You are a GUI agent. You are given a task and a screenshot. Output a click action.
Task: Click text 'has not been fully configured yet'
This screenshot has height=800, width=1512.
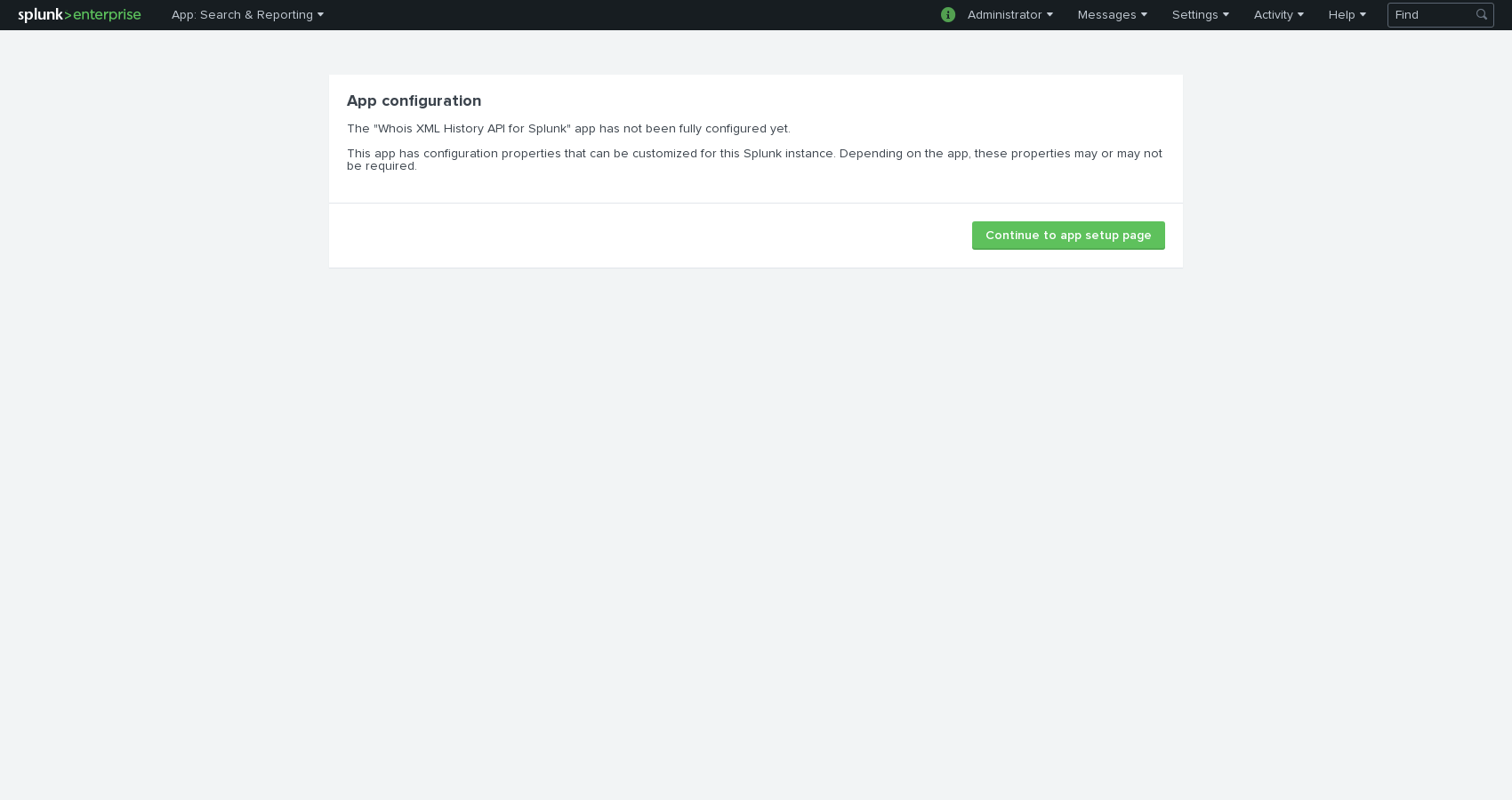(695, 129)
